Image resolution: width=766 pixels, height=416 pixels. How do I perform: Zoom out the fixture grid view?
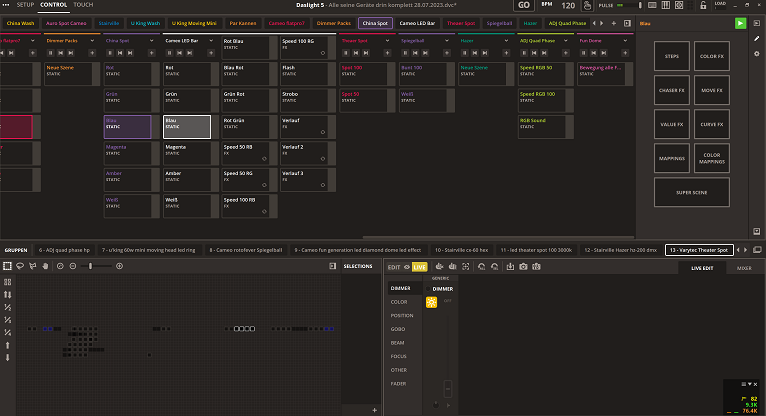coord(73,266)
